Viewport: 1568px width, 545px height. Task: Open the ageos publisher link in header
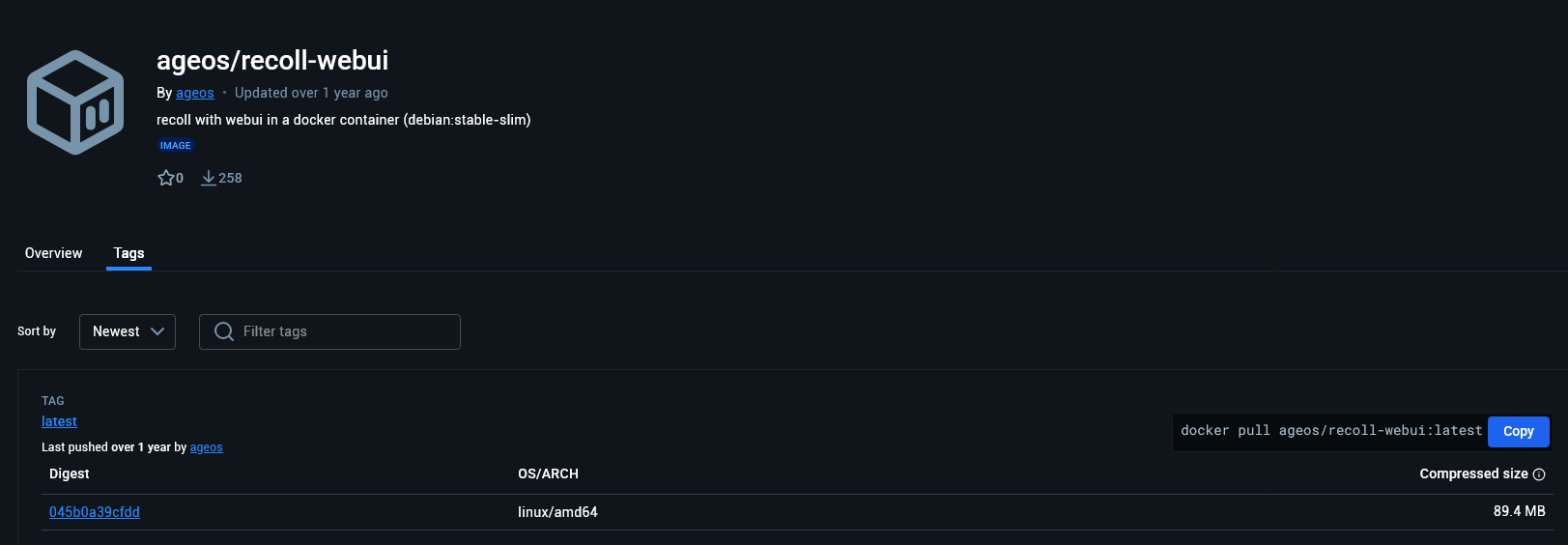[195, 93]
